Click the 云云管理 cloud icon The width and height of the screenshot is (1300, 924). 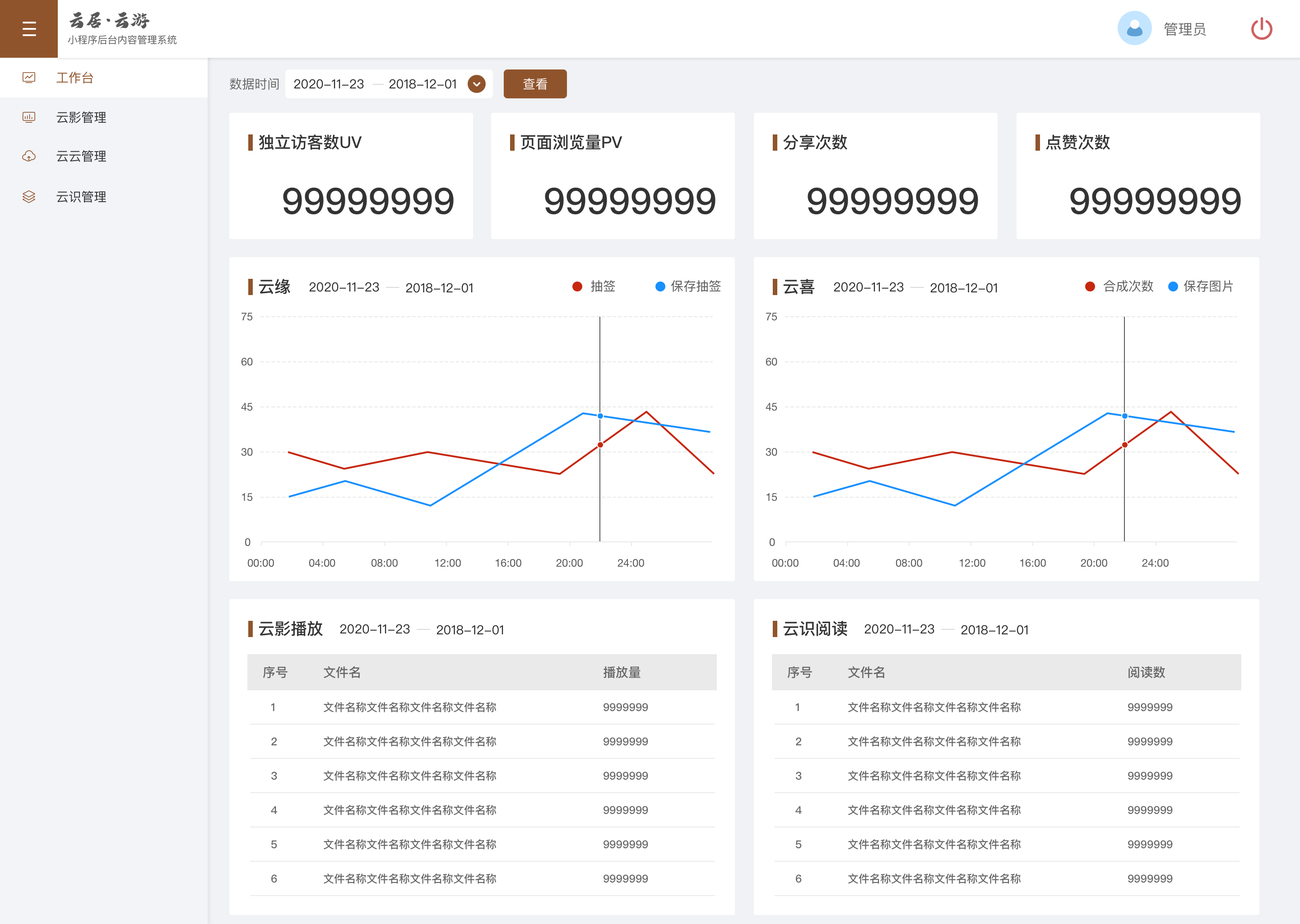pyautogui.click(x=29, y=156)
